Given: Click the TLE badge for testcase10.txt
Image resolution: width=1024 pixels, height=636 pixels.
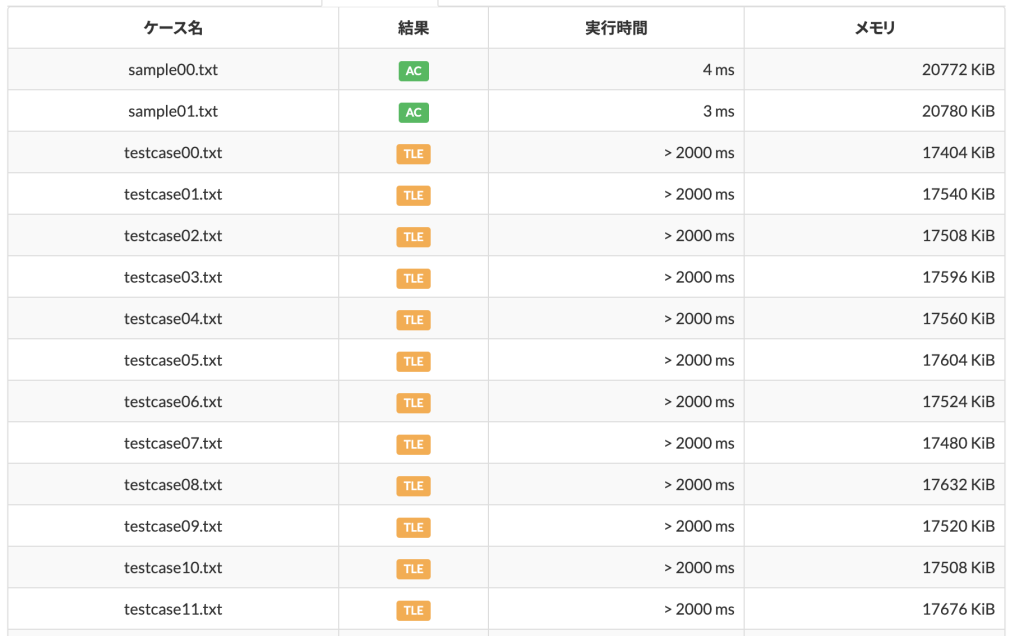Looking at the screenshot, I should point(413,567).
